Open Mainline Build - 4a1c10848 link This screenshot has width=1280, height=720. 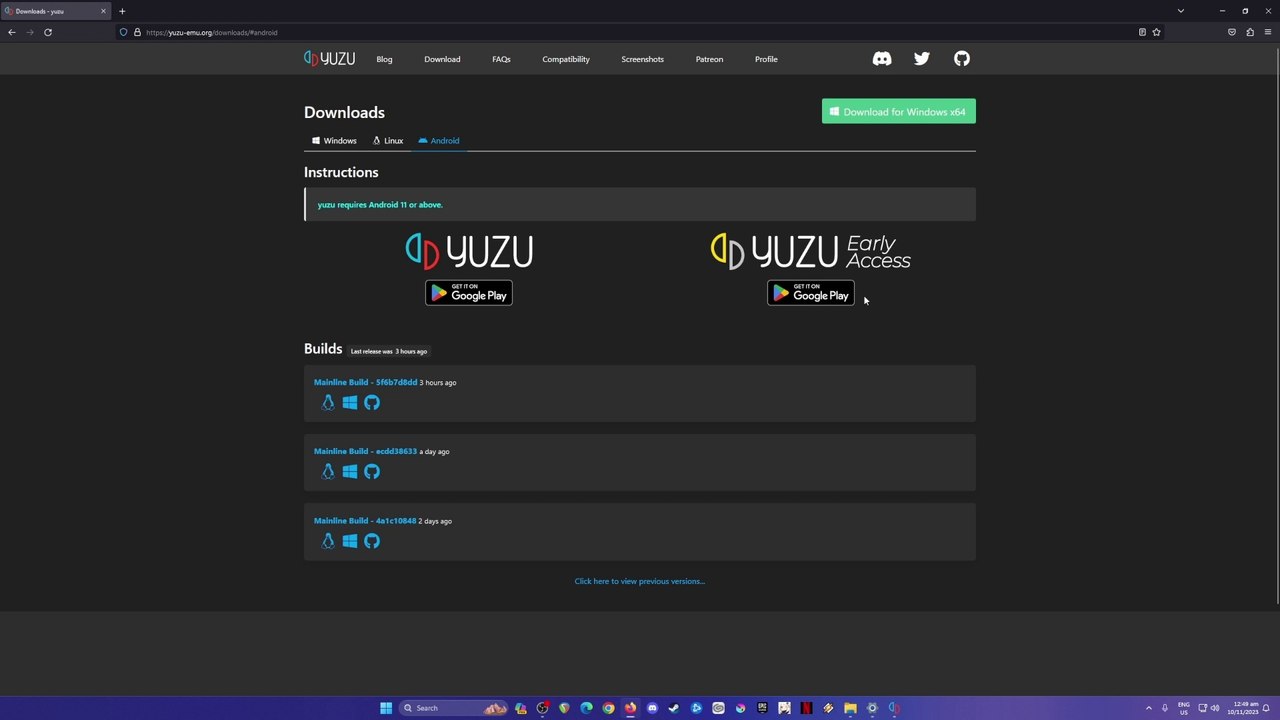[365, 521]
